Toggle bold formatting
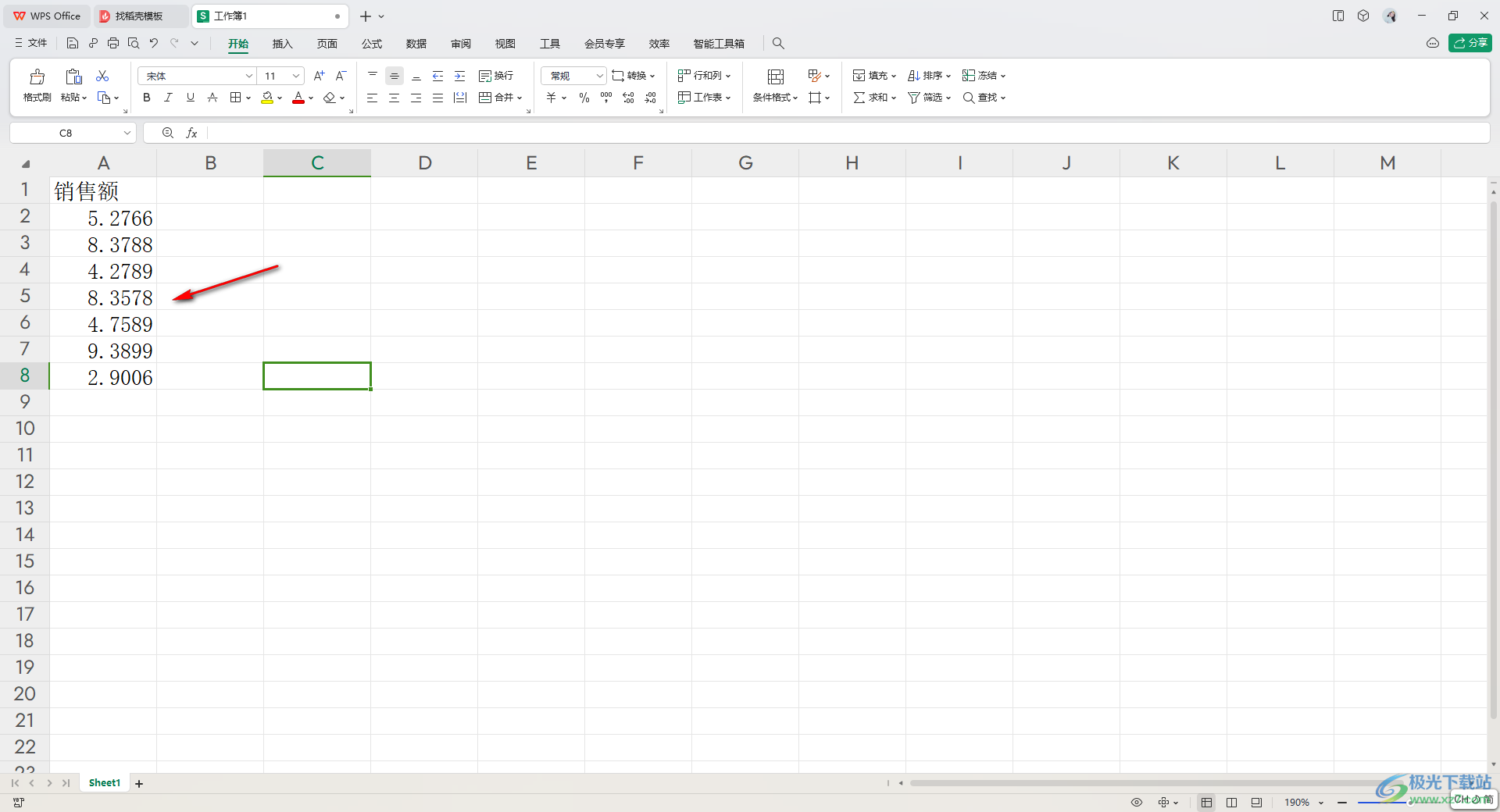 pyautogui.click(x=146, y=98)
